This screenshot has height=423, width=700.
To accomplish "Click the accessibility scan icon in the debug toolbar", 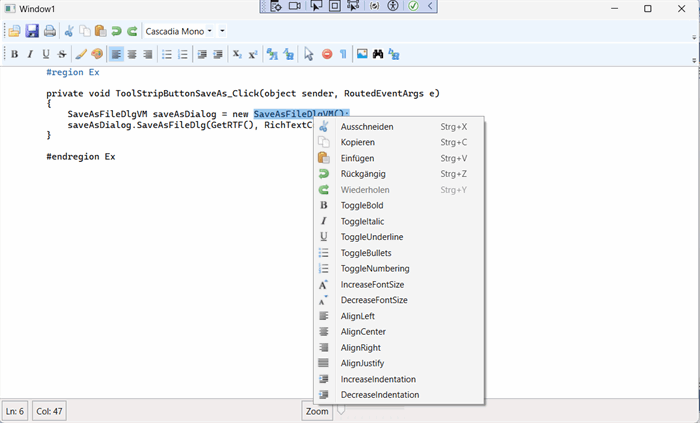I will pyautogui.click(x=393, y=6).
